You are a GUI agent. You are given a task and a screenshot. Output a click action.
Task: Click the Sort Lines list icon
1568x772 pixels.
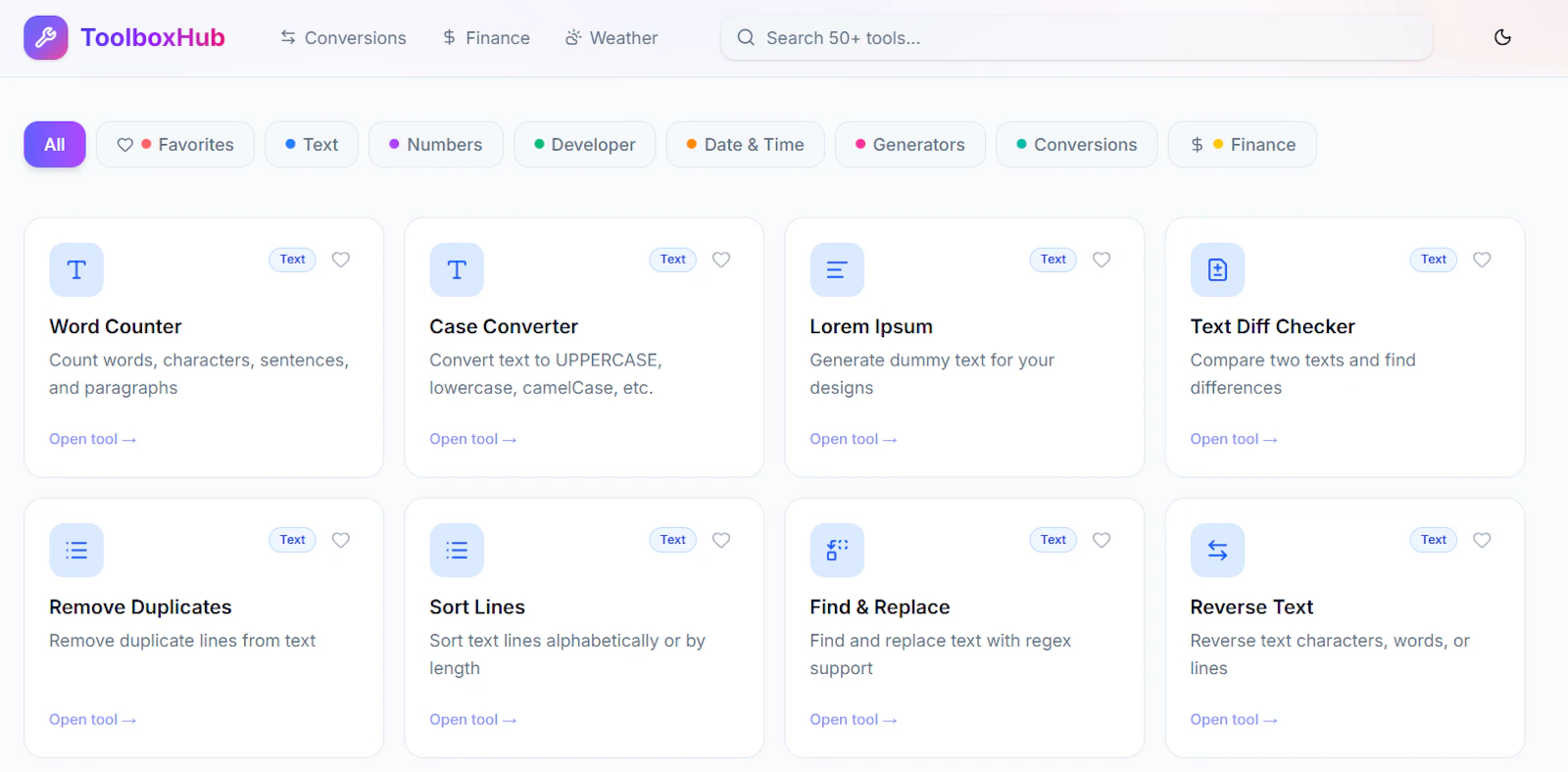pos(457,550)
